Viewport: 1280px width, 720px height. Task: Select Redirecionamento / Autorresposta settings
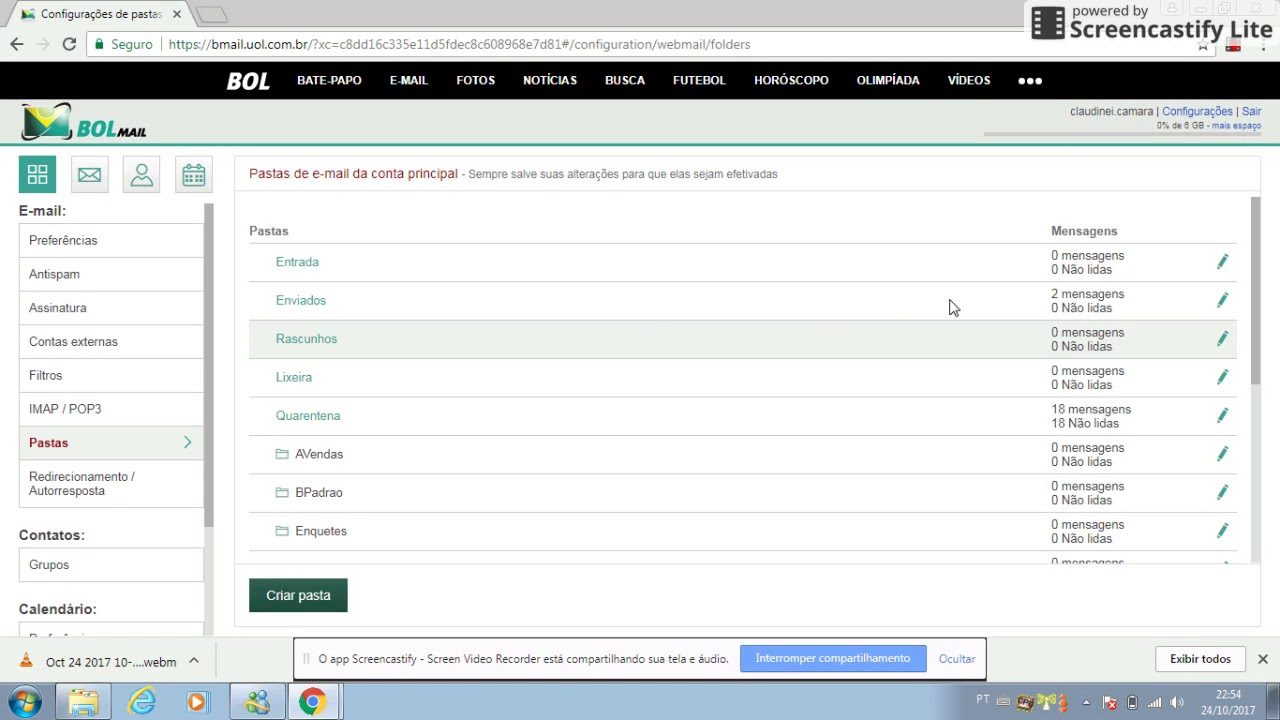(111, 483)
